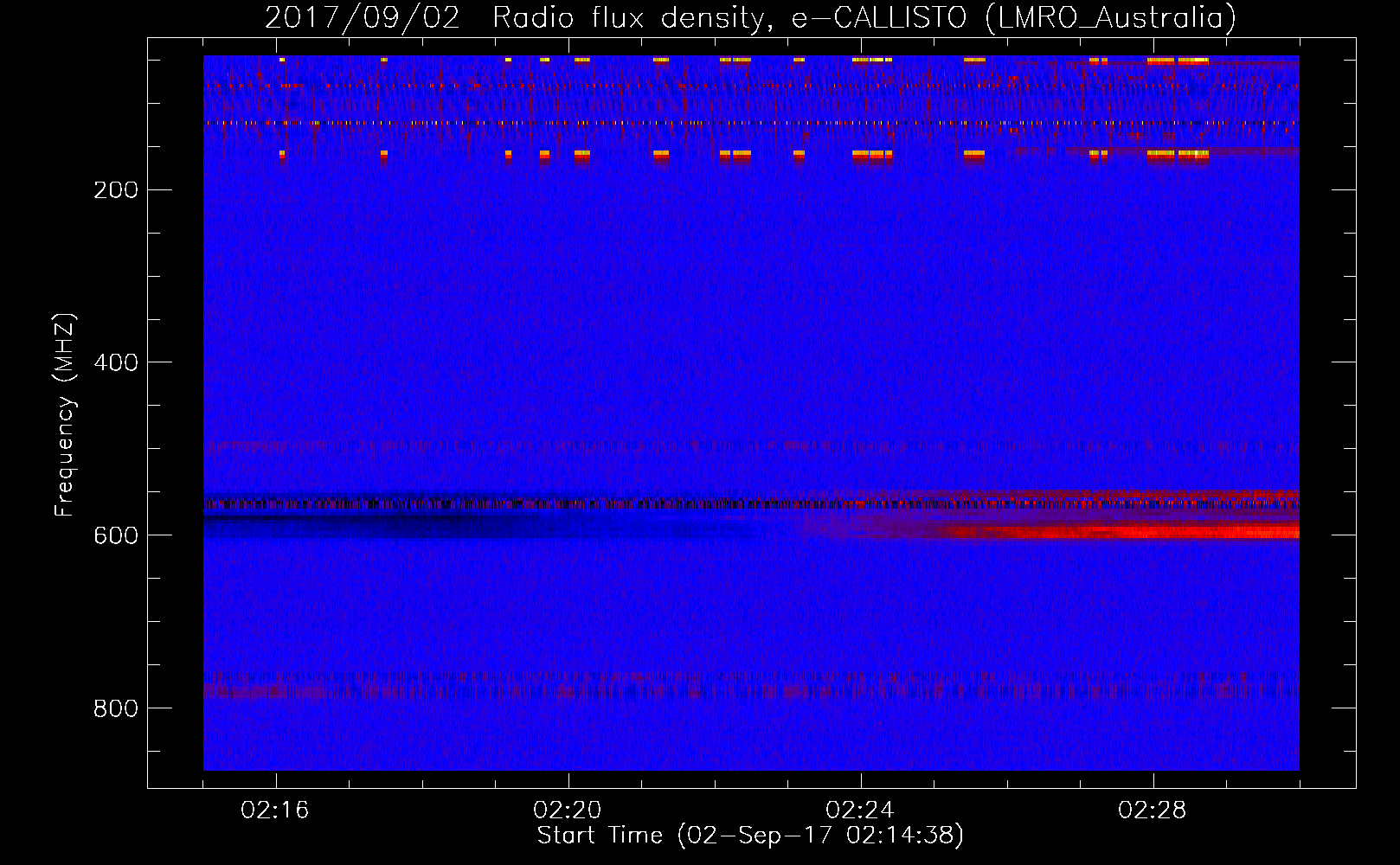Click the 400 frequency tick label
1400x865 pixels.
(116, 363)
